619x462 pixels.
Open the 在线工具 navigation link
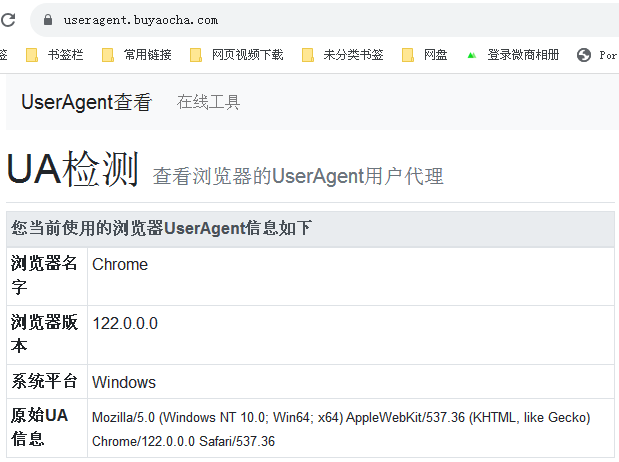[208, 102]
